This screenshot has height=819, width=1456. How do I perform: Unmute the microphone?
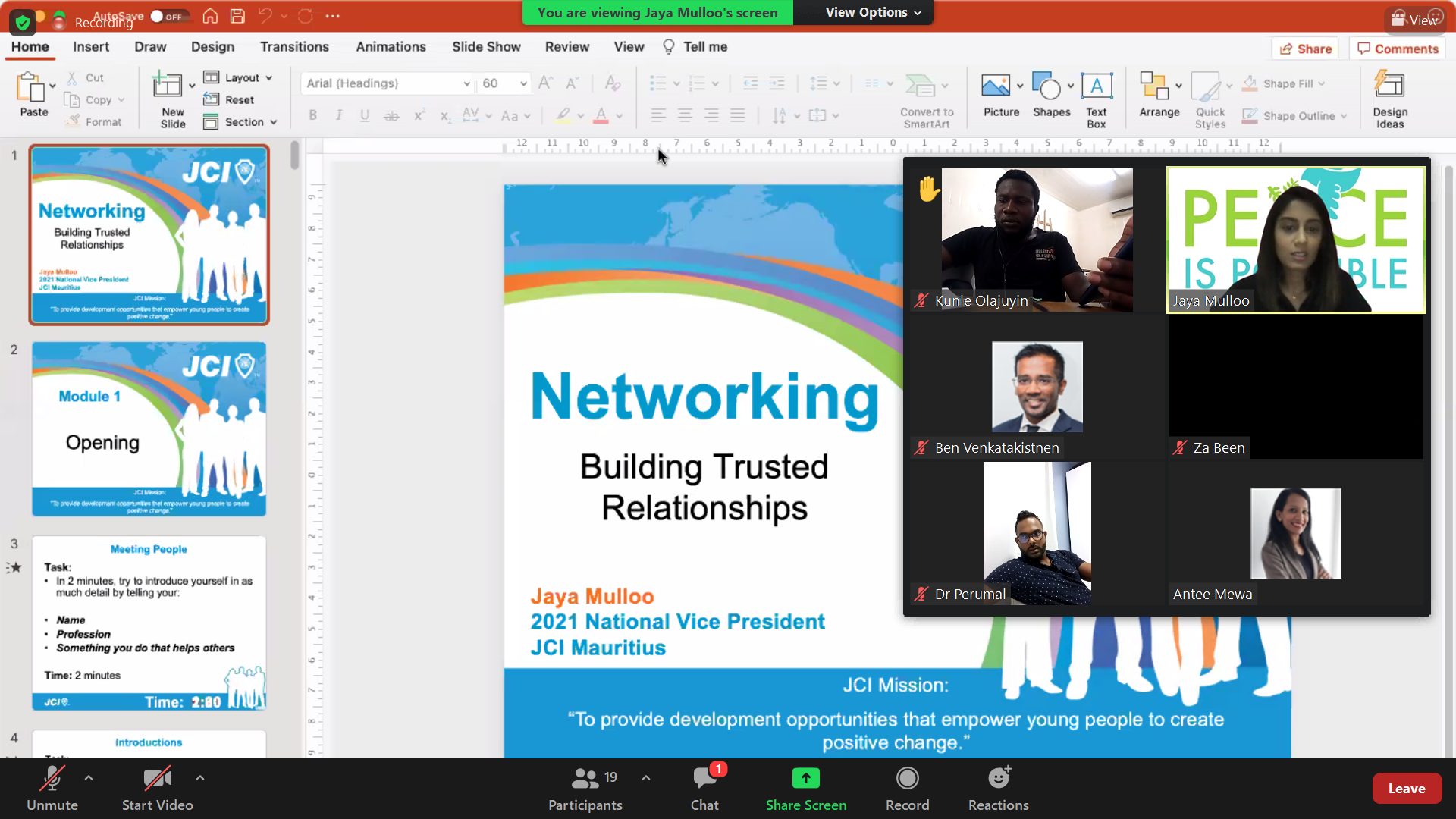point(52,780)
